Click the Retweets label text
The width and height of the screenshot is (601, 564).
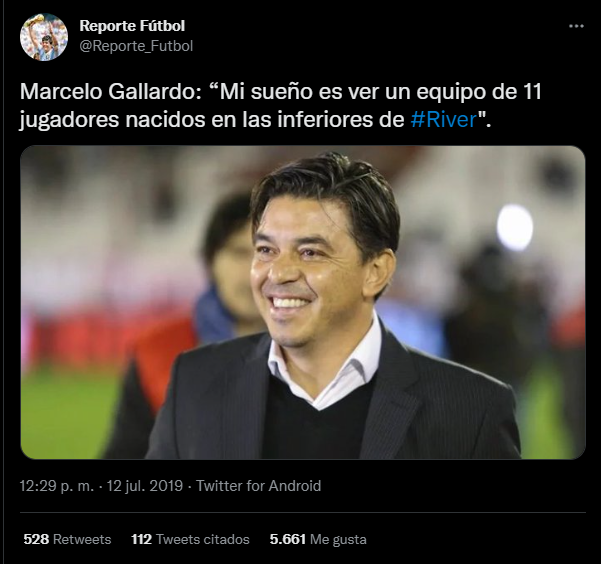coord(82,539)
